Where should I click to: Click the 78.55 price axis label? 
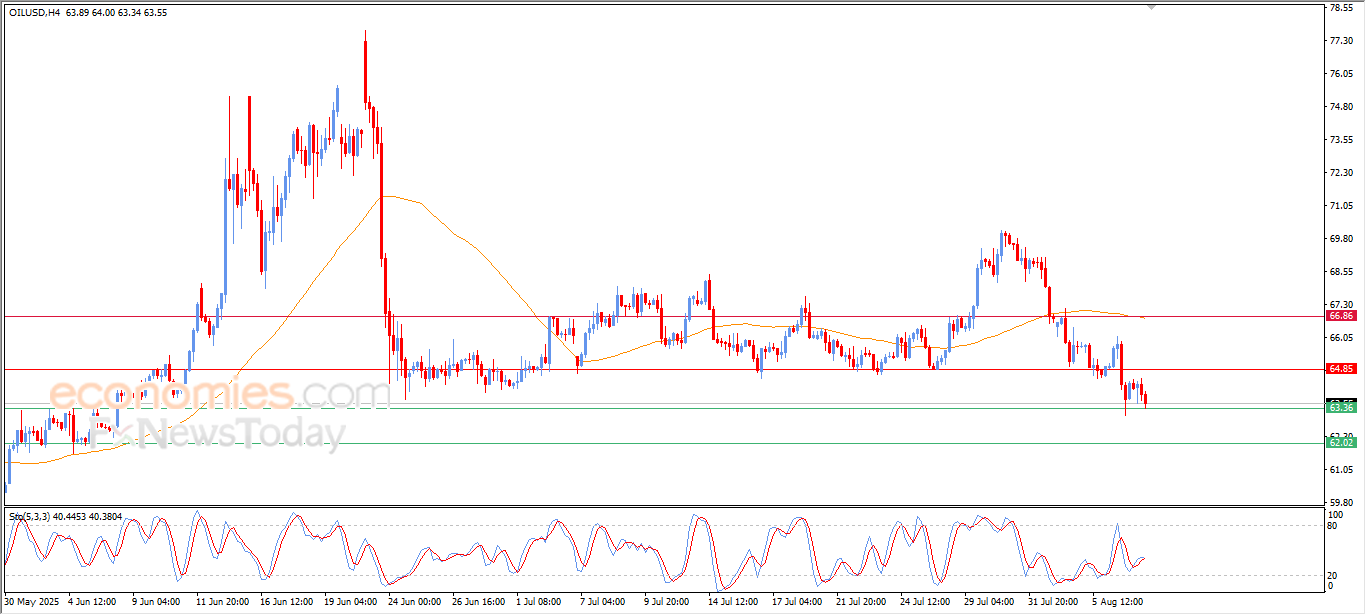[x=1340, y=8]
